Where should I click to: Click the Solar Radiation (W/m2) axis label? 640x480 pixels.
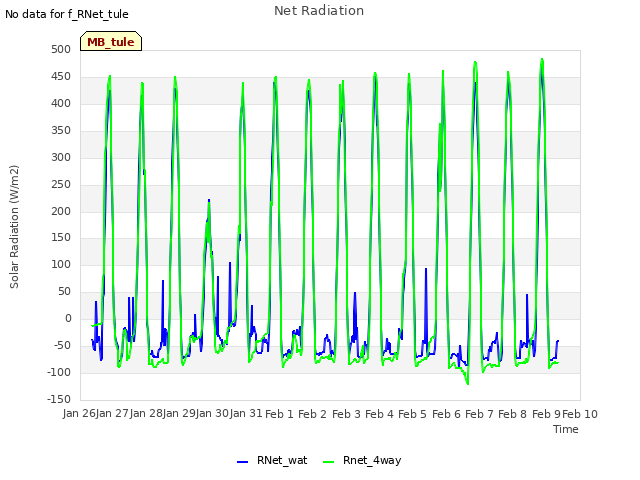pyautogui.click(x=14, y=227)
